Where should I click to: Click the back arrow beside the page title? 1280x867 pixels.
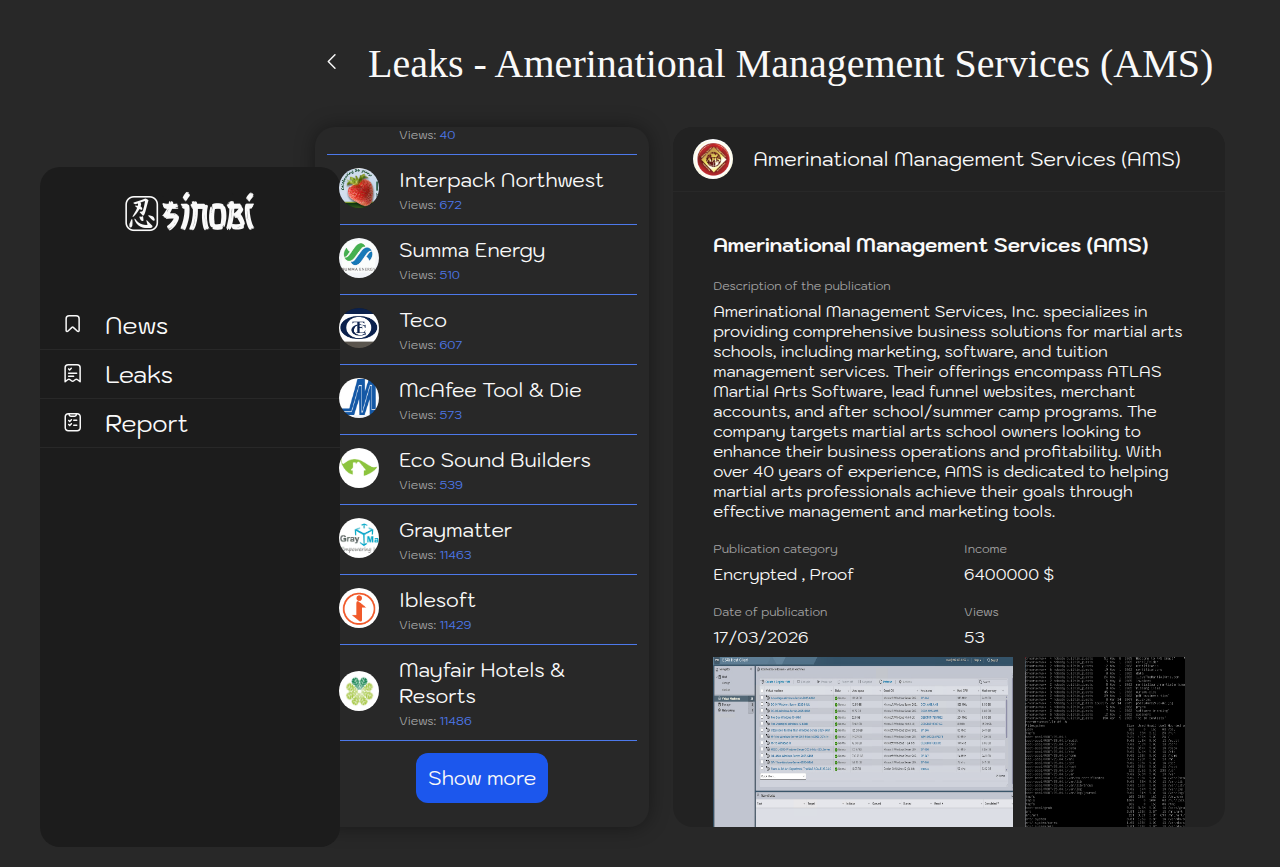(x=332, y=62)
